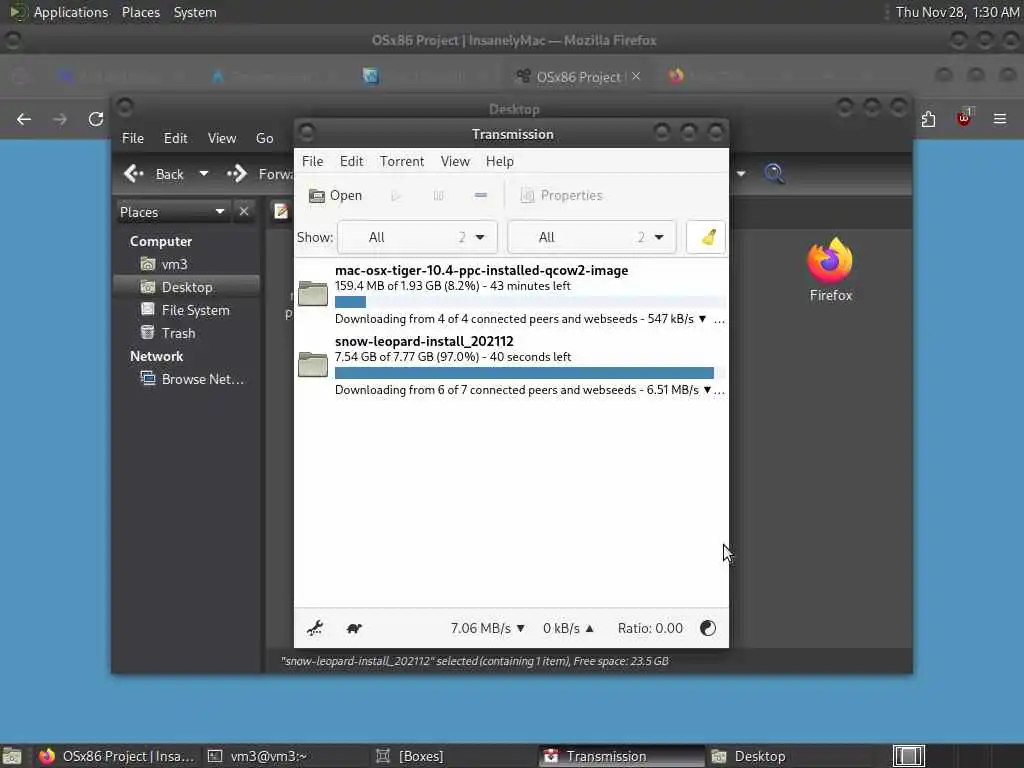This screenshot has height=768, width=1024.
Task: Click show desktop icon in bottom panel
Action: tap(11, 756)
